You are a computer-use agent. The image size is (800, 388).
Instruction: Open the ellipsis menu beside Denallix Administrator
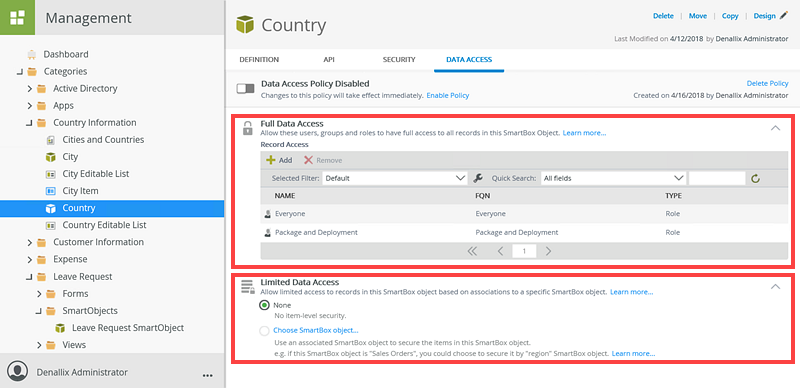[207, 375]
